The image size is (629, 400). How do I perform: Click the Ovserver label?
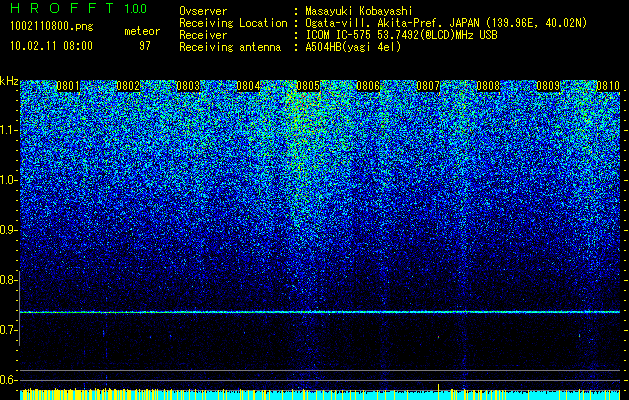pyautogui.click(x=203, y=11)
